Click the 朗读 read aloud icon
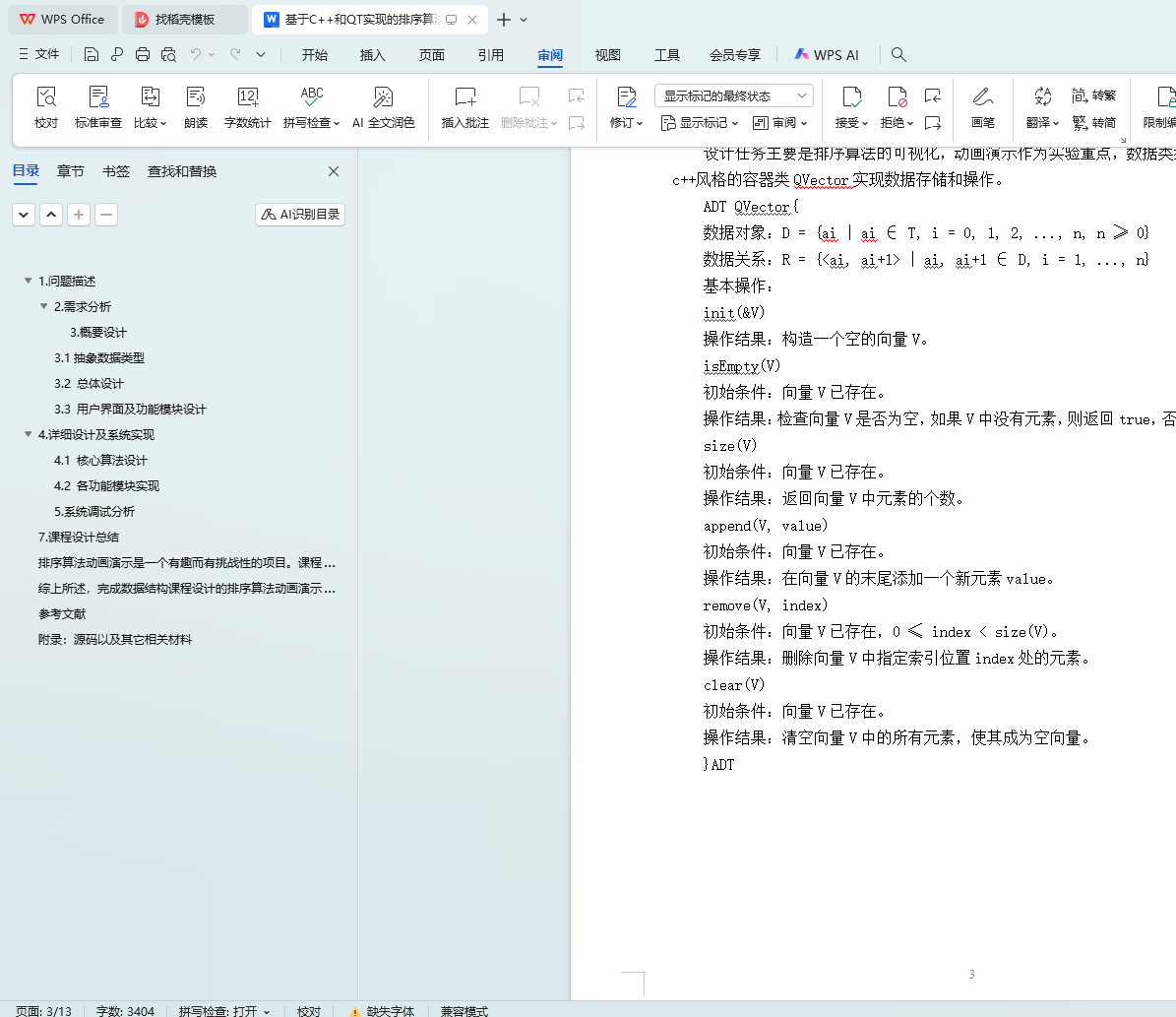1176x1017 pixels. (196, 96)
